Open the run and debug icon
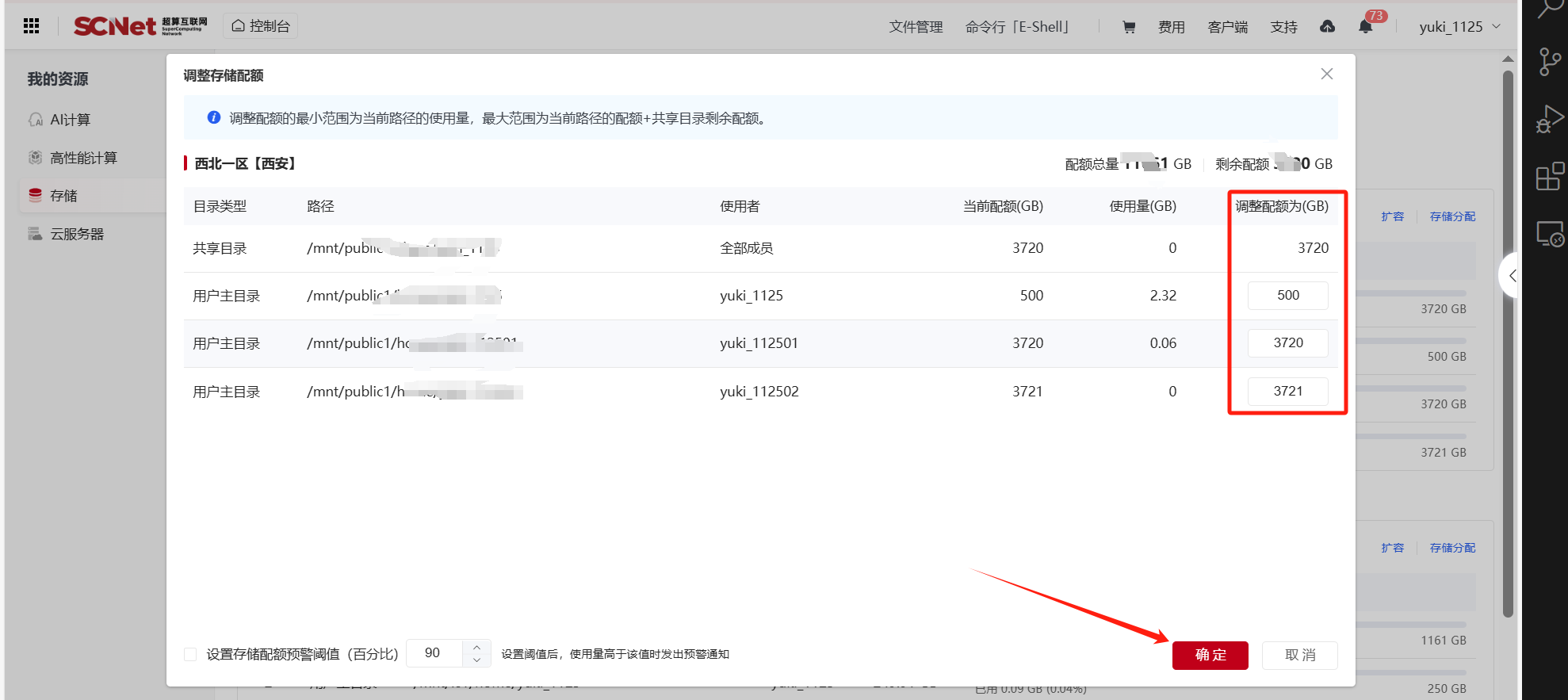The width and height of the screenshot is (1568, 700). [x=1549, y=119]
